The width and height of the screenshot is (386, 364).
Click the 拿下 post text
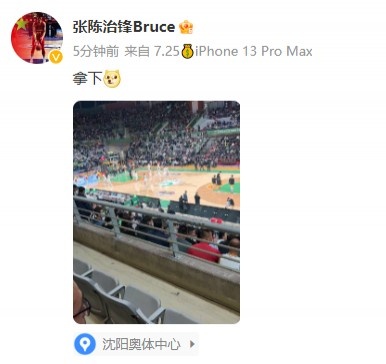(x=87, y=78)
